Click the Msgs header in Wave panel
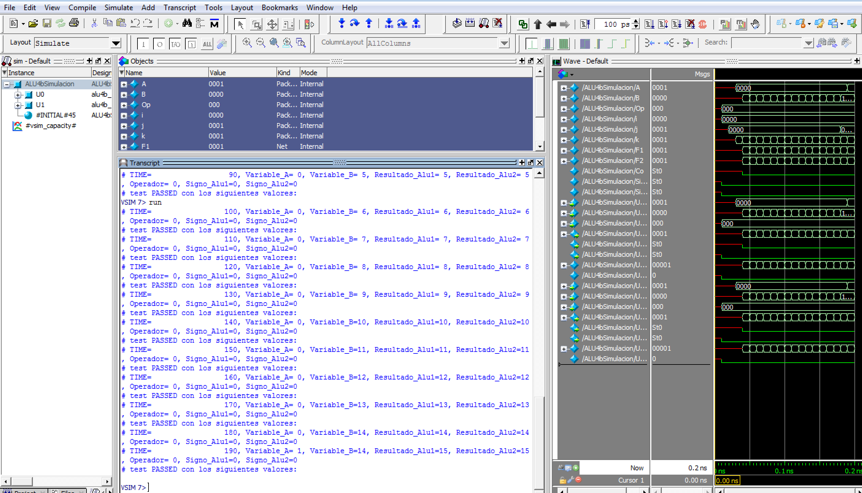 coord(682,74)
